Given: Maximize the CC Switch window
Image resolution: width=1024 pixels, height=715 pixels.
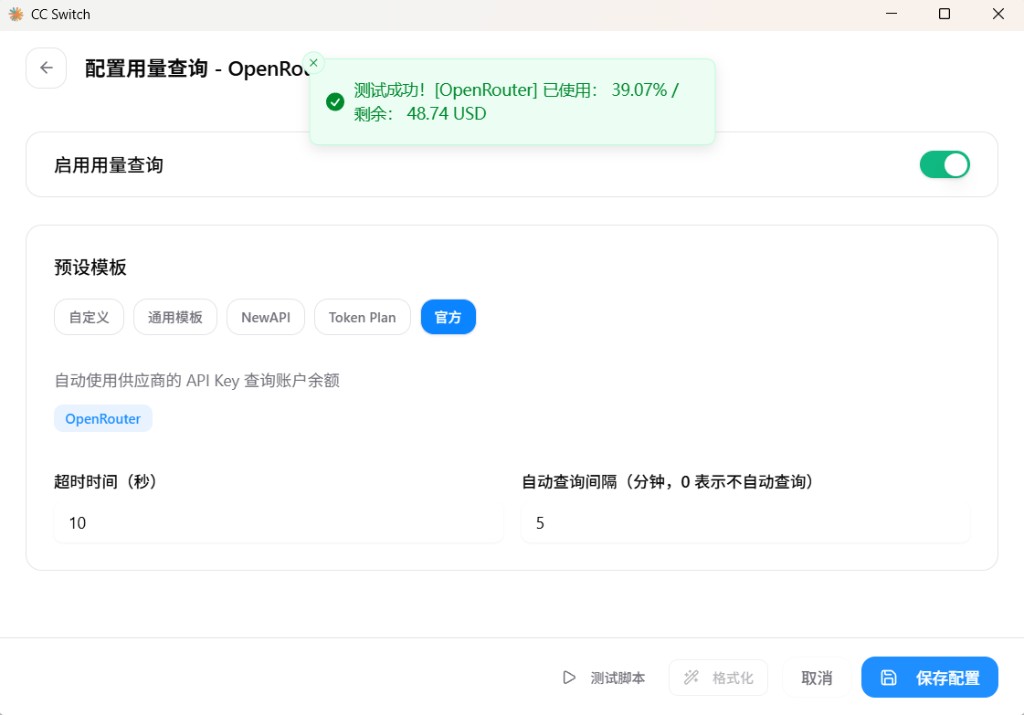Looking at the screenshot, I should point(944,14).
